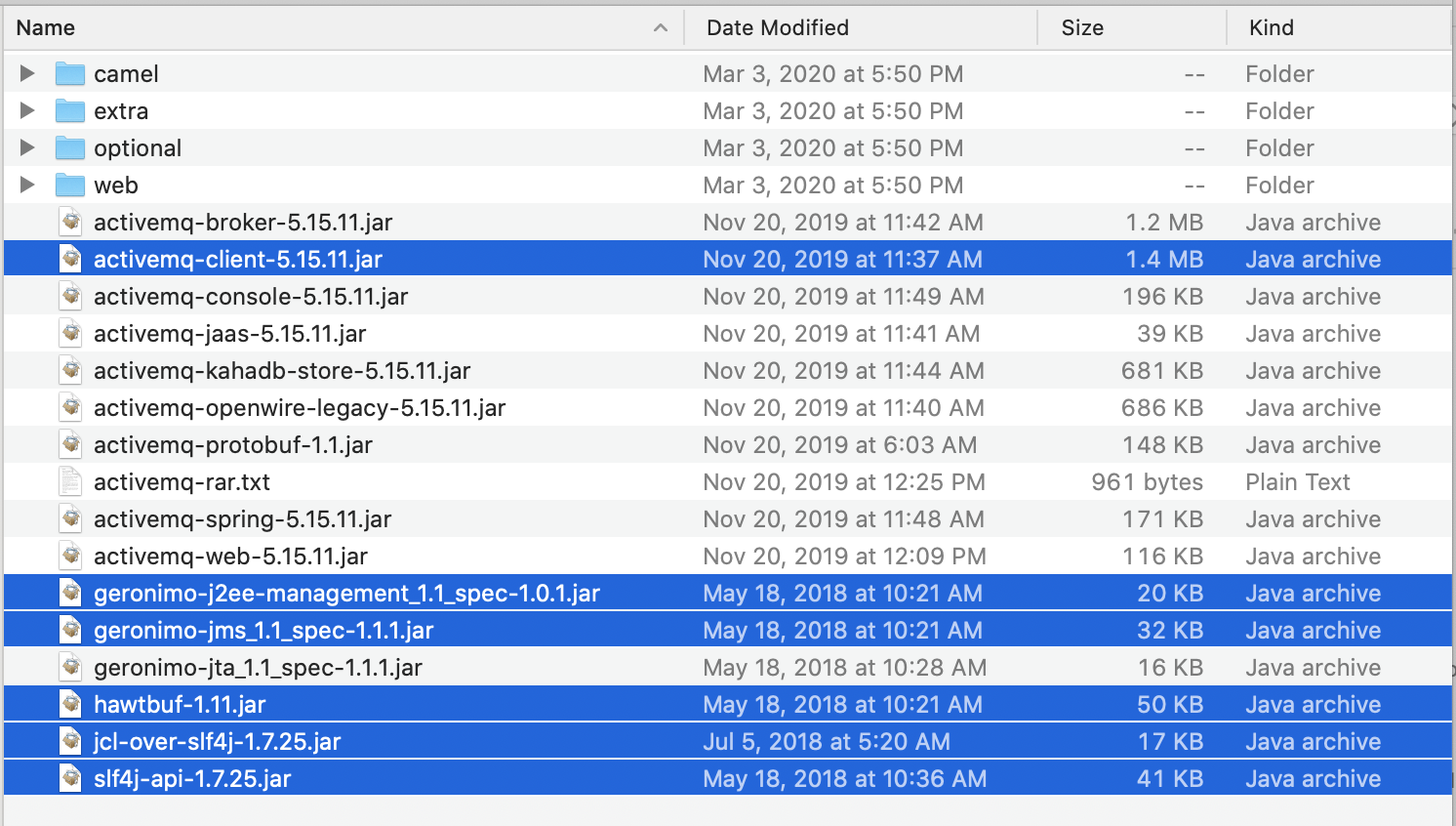Image resolution: width=1456 pixels, height=826 pixels.
Task: Select the activemq-spring-5.15.11.jar file icon
Action: click(x=70, y=518)
